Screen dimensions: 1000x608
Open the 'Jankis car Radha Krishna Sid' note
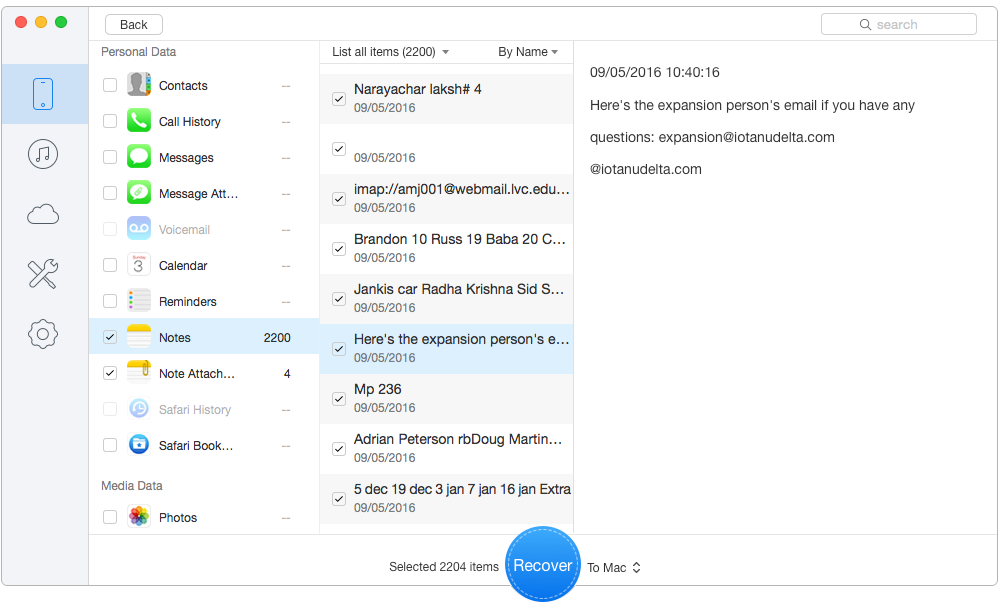pyautogui.click(x=446, y=299)
